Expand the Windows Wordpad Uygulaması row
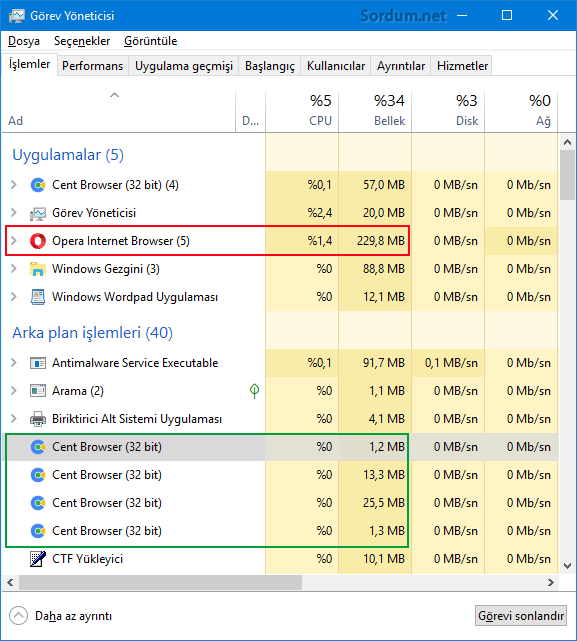Viewport: 577px width, 641px height. pyautogui.click(x=14, y=297)
